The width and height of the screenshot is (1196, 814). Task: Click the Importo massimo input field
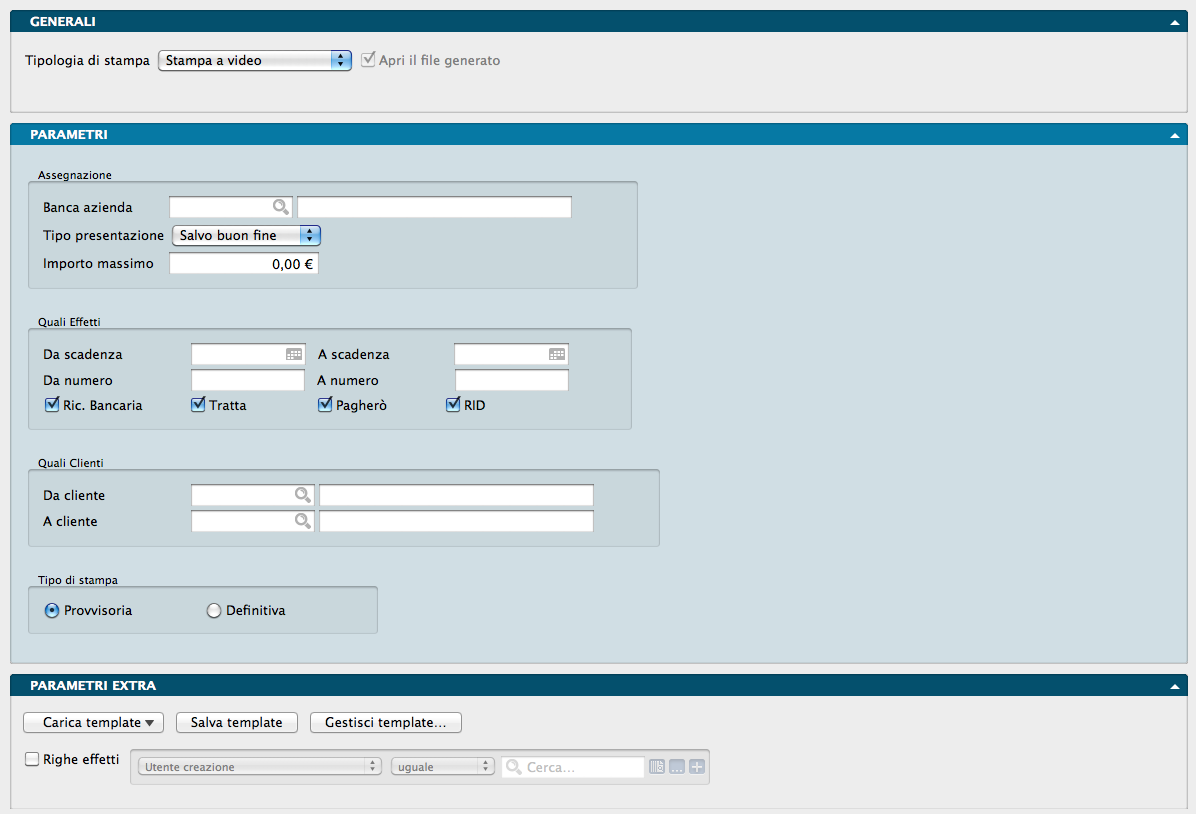[243, 264]
